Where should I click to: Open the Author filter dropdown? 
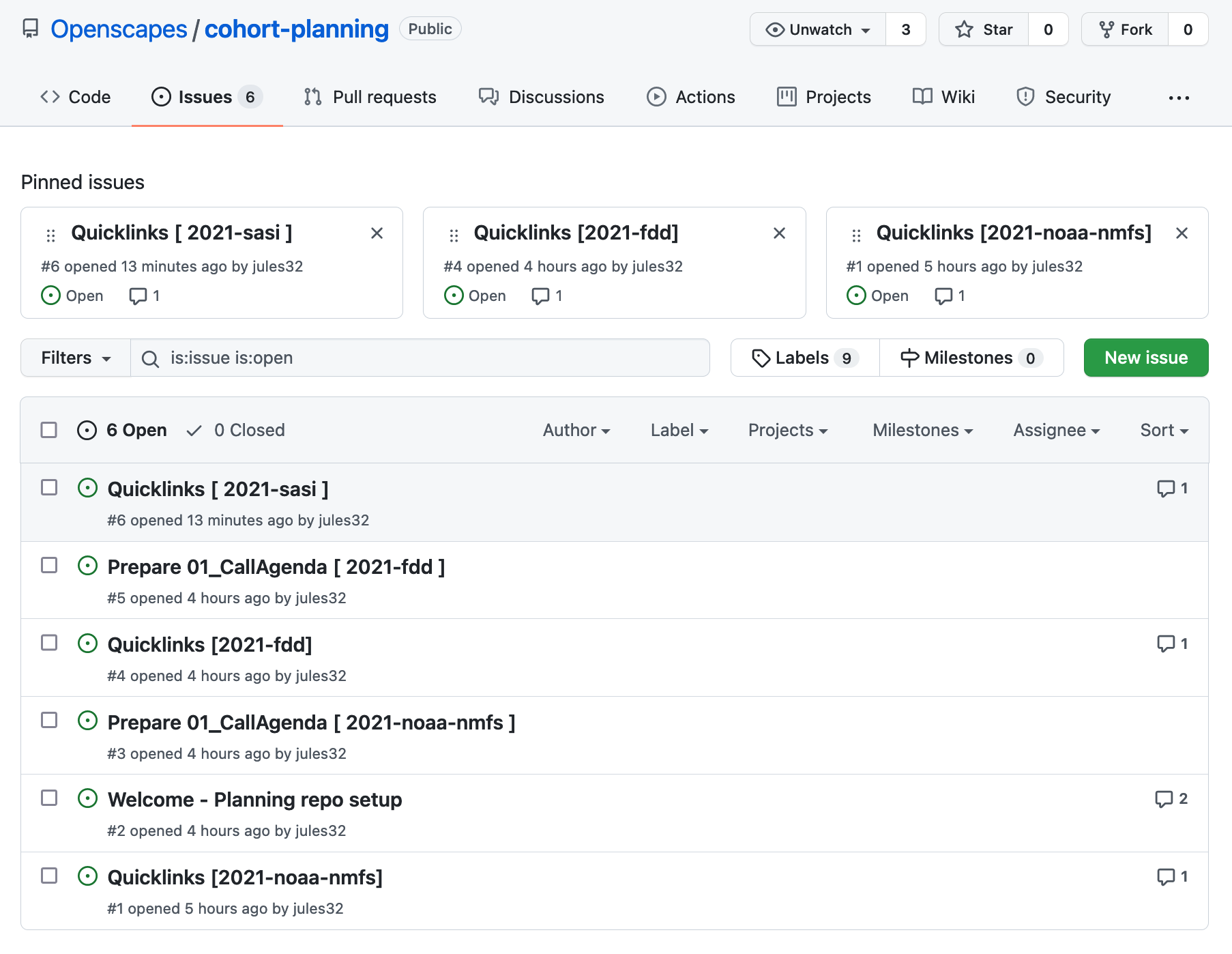point(576,430)
